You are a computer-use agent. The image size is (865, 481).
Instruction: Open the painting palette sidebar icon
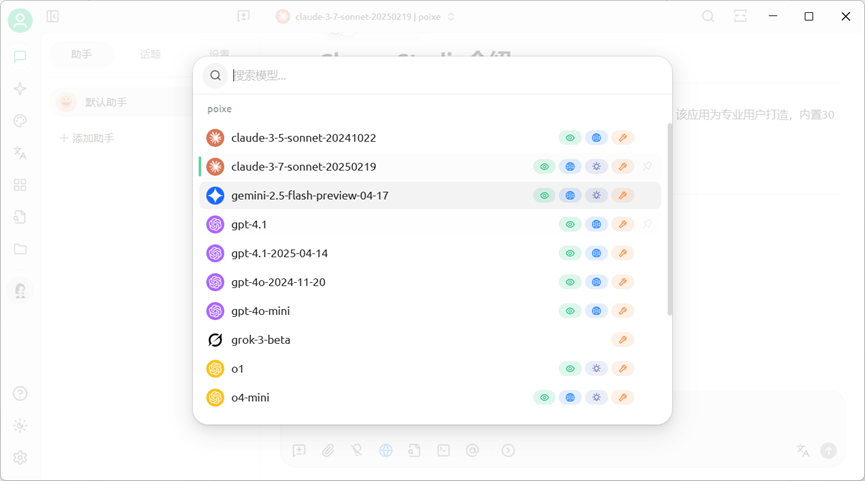point(20,121)
